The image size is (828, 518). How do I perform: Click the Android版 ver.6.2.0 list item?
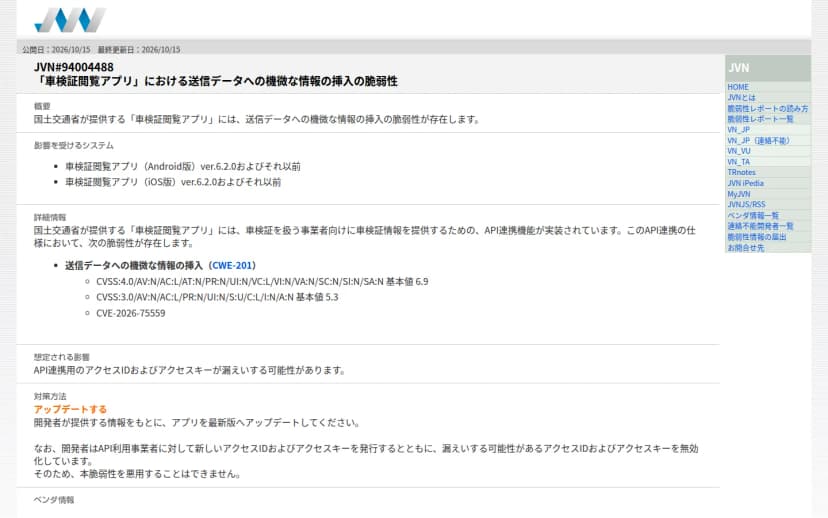tap(183, 166)
